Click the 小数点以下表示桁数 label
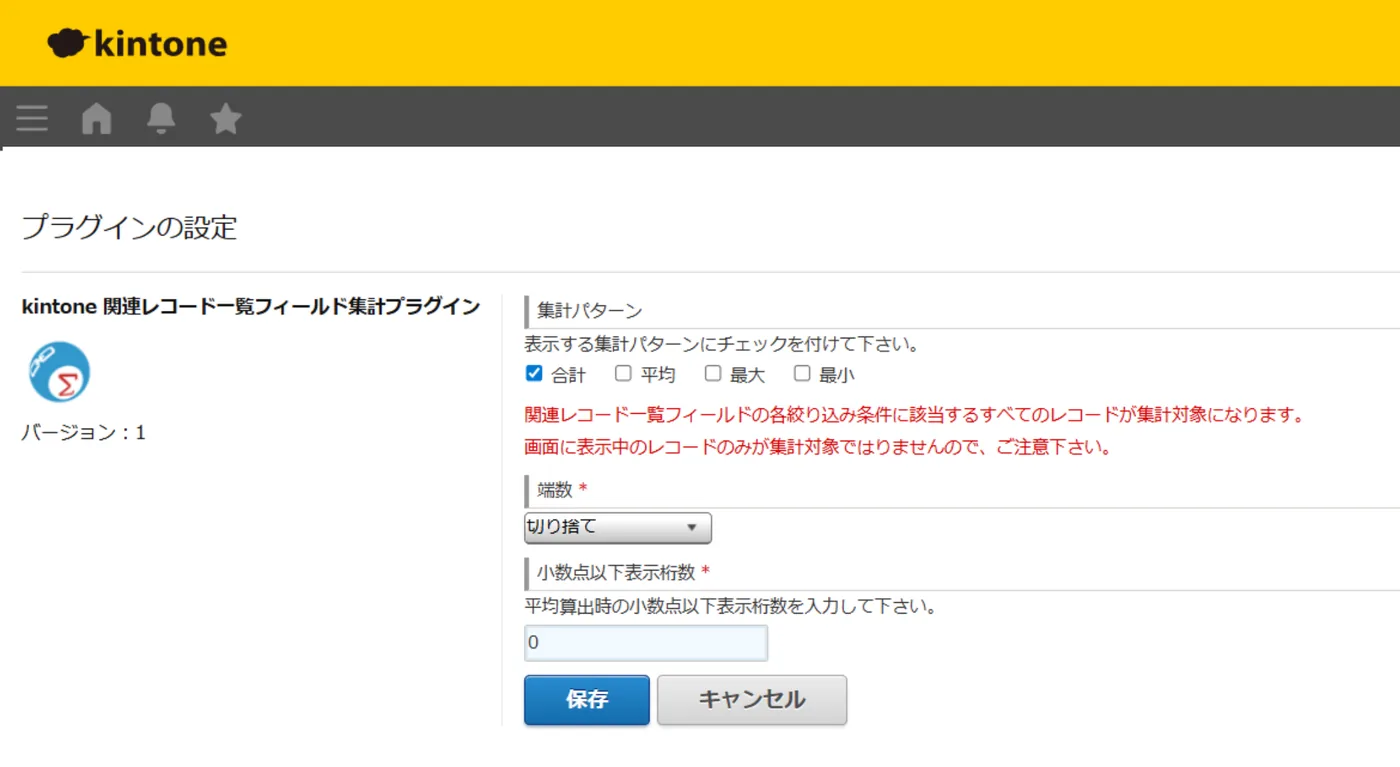The width and height of the screenshot is (1400, 767). 616,573
